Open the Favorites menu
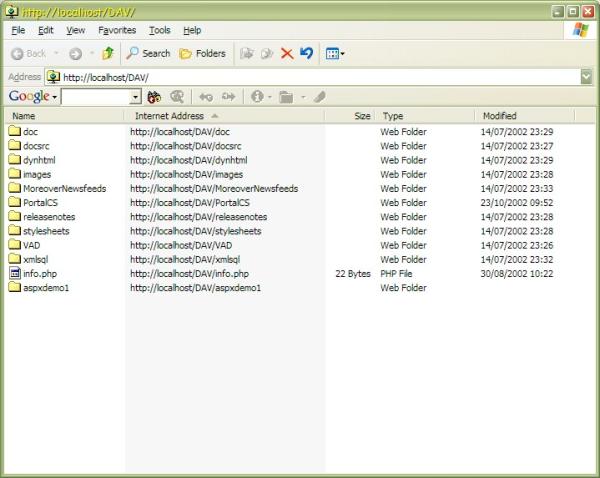Viewport: 600px width, 478px height. (x=117, y=30)
